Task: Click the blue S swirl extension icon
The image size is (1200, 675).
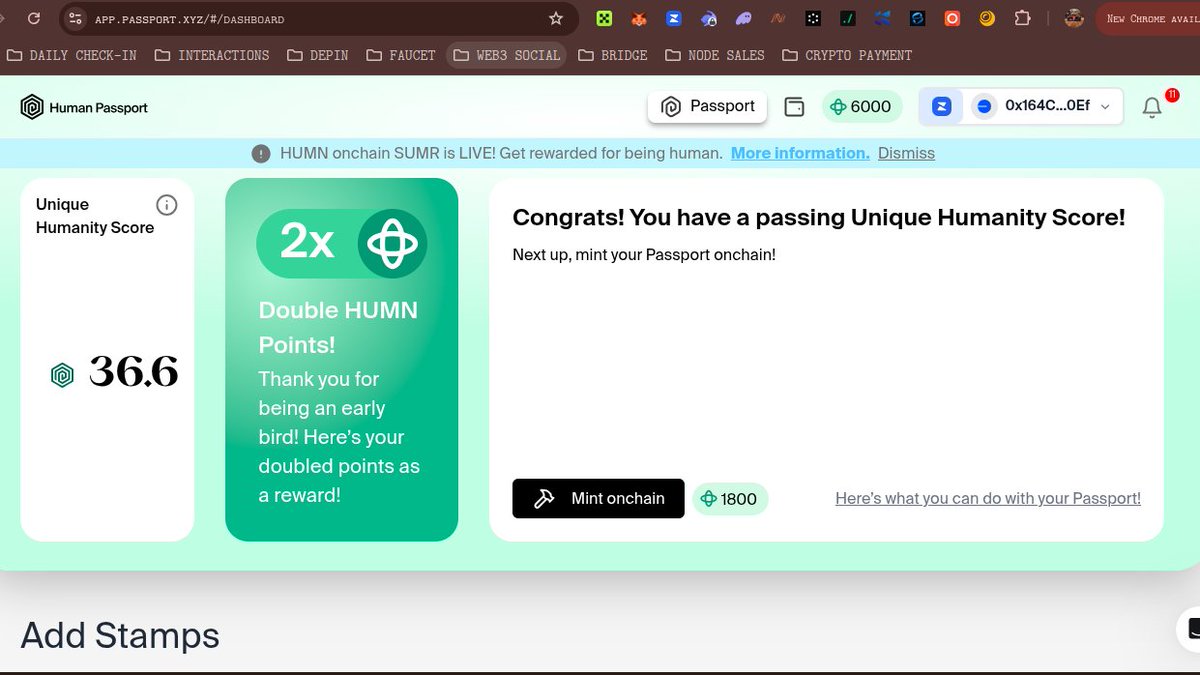Action: coord(917,18)
